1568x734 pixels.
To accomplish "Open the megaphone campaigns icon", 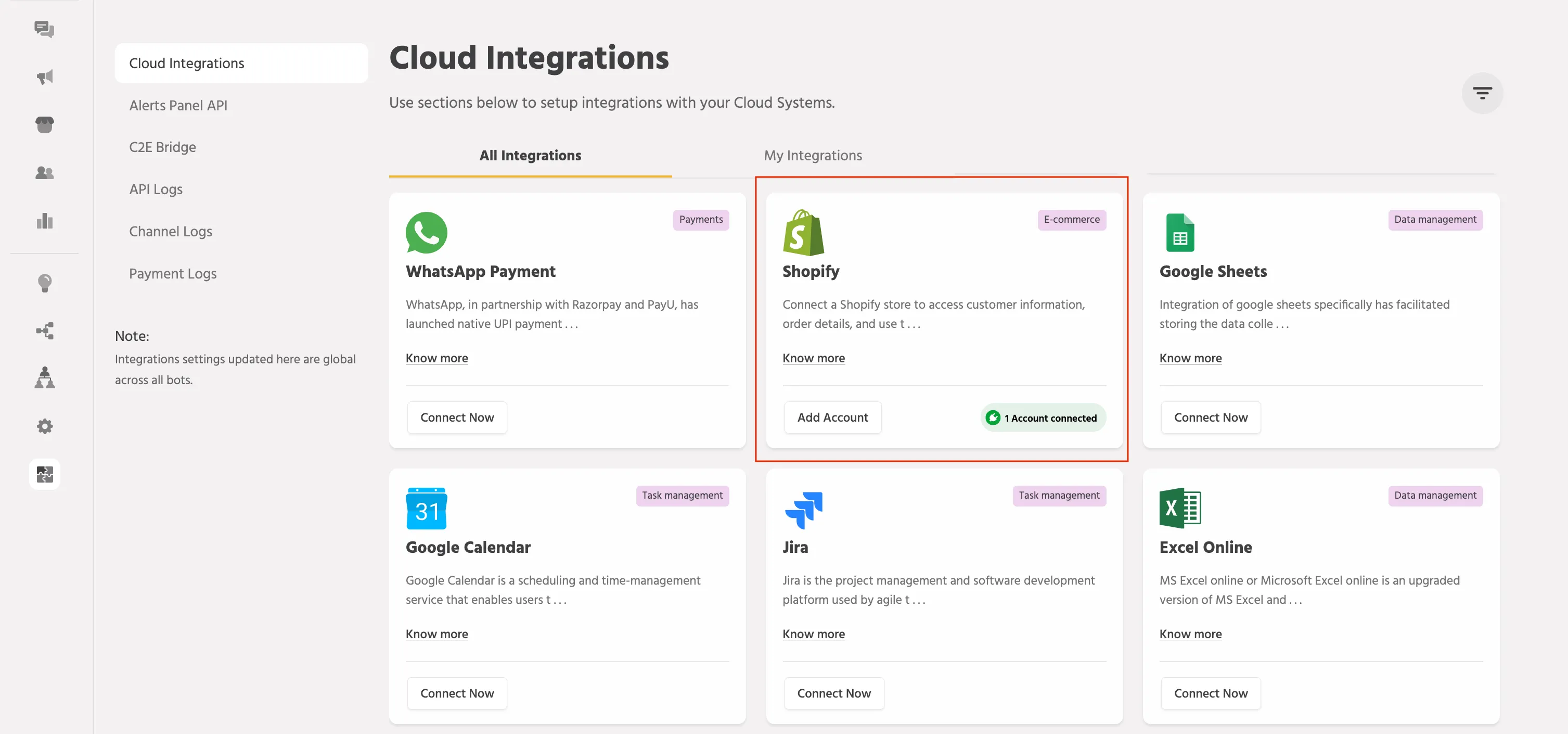I will tap(44, 77).
